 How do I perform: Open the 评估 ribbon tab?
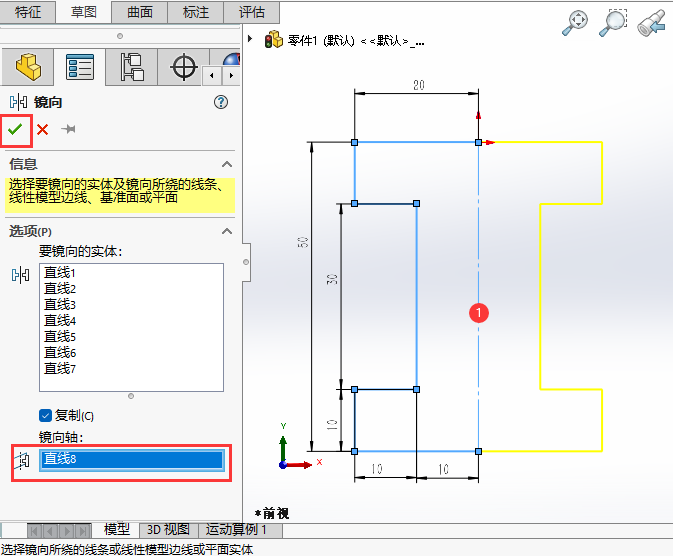(252, 12)
